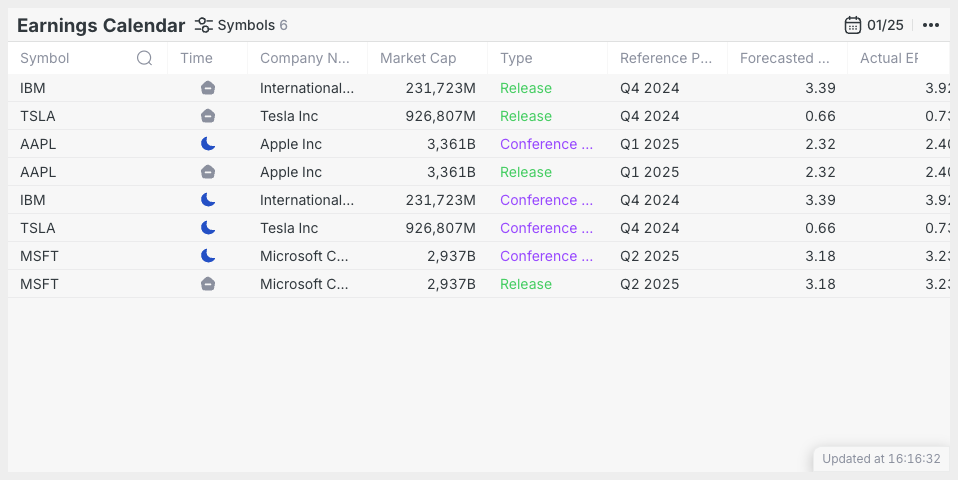This screenshot has width=958, height=480.
Task: Click Q1 2025 in AAPL Conference row
Action: pos(649,144)
